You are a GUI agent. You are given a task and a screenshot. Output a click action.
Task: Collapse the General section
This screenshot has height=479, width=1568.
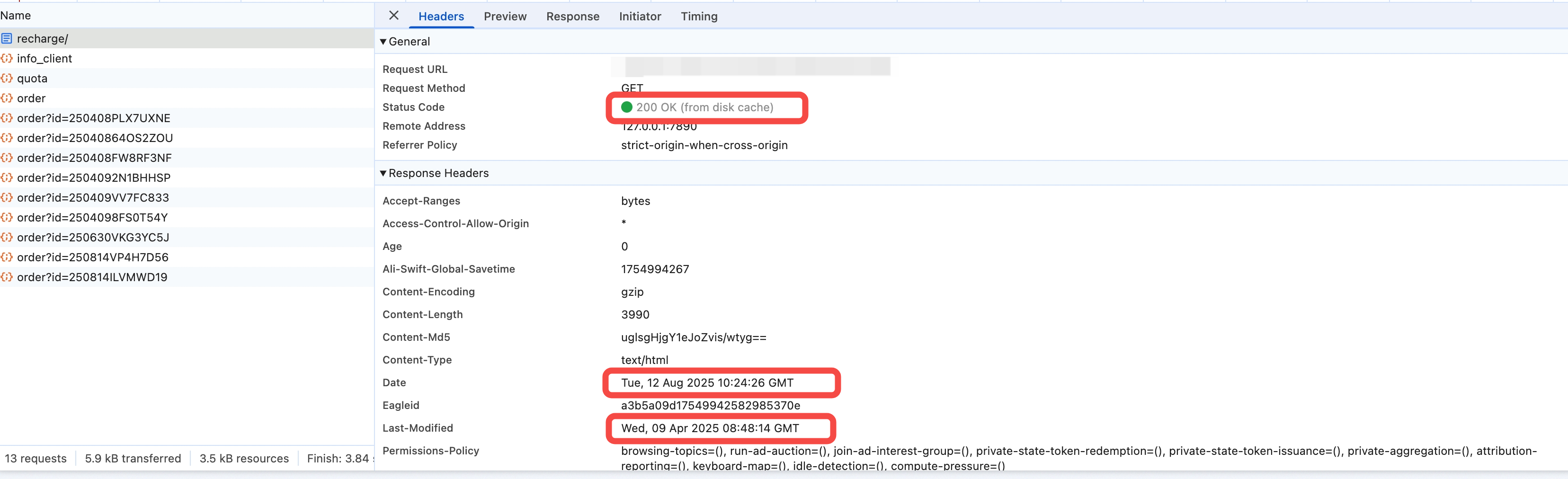(383, 41)
